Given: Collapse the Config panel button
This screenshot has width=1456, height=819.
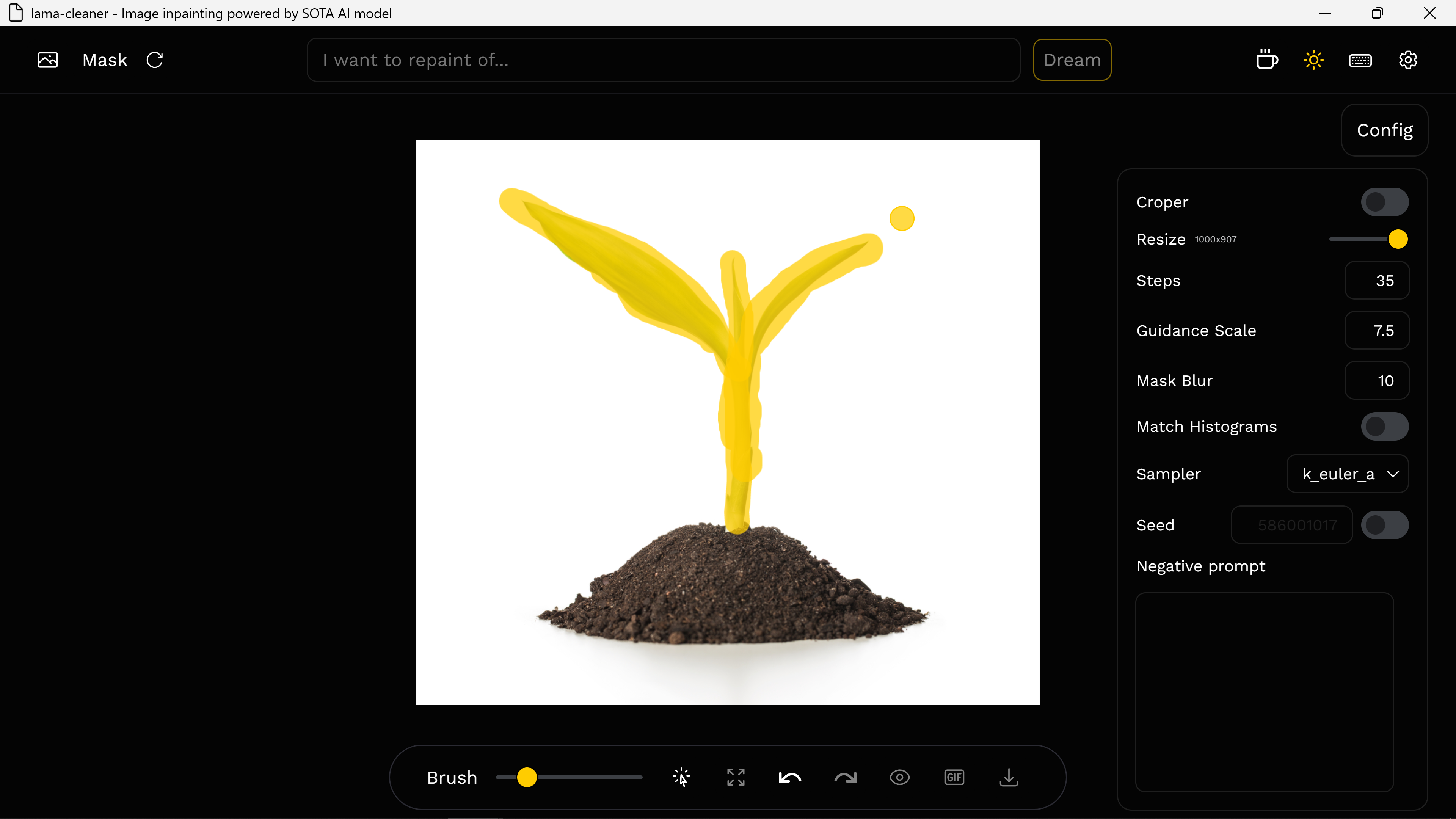Looking at the screenshot, I should (x=1384, y=130).
